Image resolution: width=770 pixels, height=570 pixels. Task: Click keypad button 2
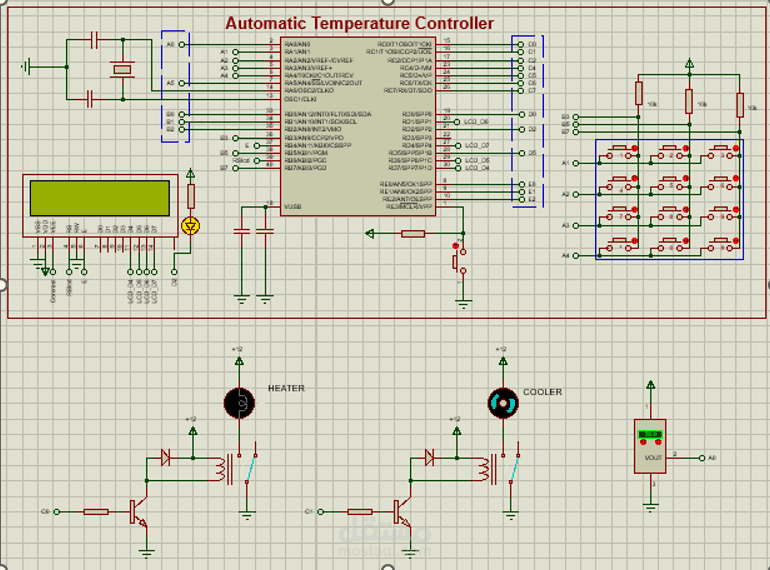click(673, 152)
